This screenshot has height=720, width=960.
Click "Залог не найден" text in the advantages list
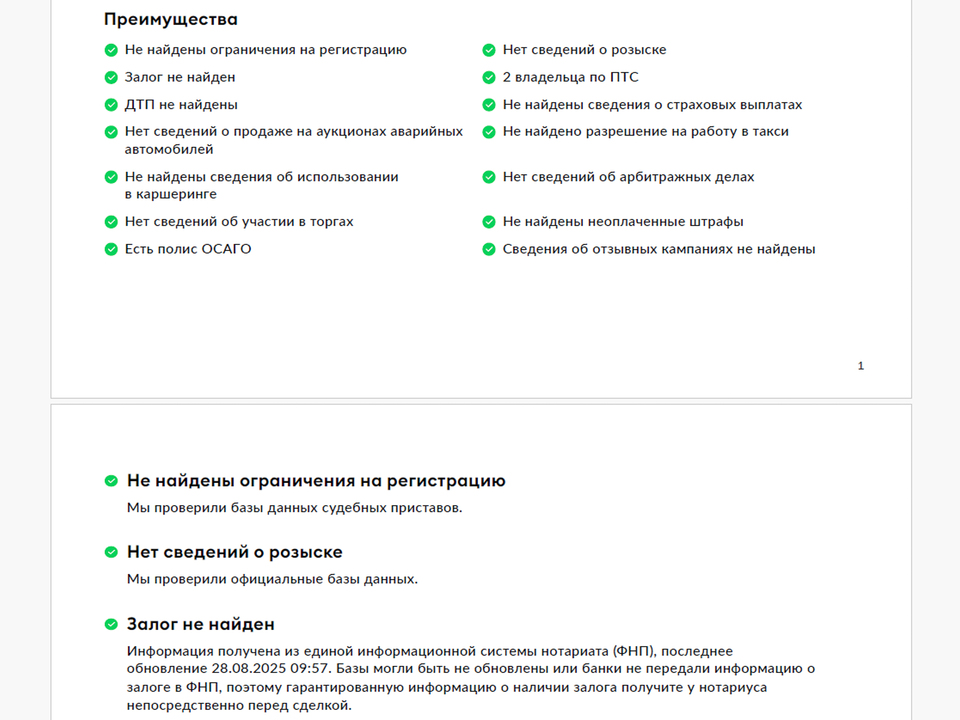click(x=180, y=77)
